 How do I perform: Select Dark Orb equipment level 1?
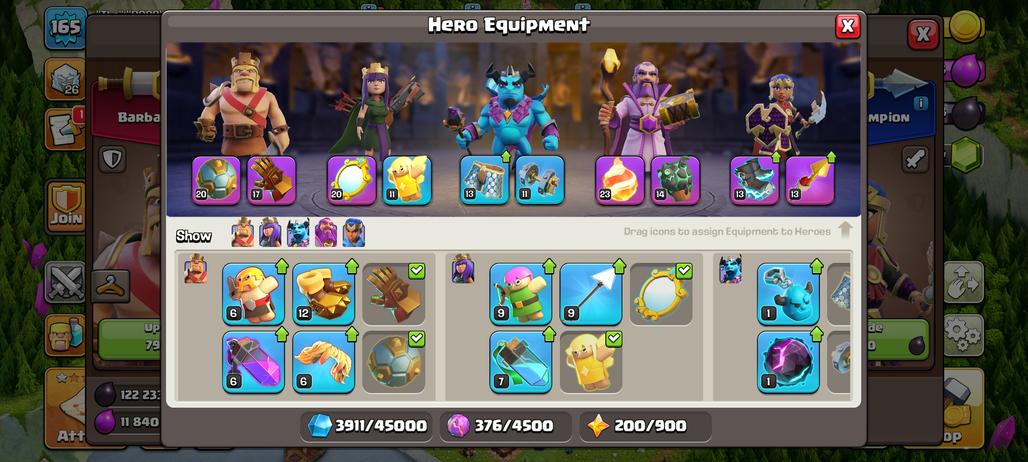(x=789, y=362)
